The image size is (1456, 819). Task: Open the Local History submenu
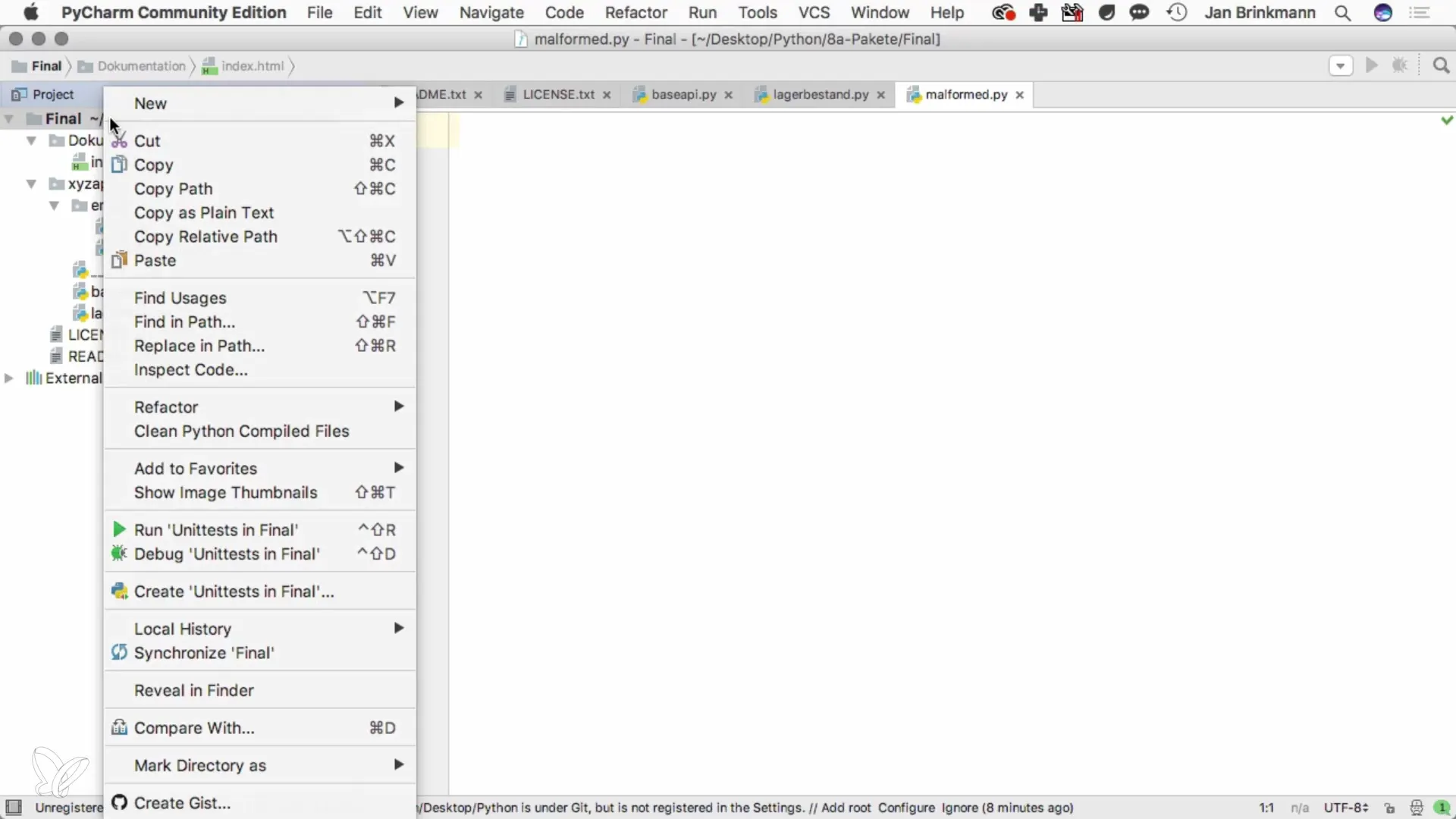click(260, 628)
